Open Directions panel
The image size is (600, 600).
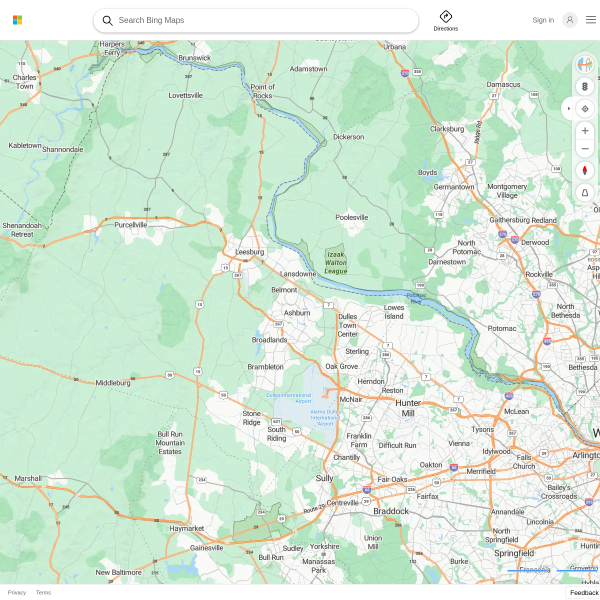[x=445, y=21]
